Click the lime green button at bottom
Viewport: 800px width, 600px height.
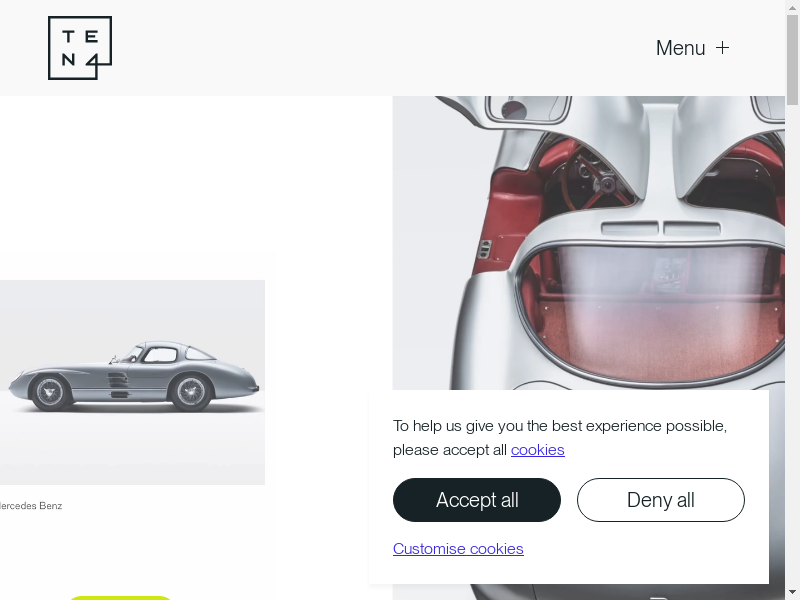pyautogui.click(x=120, y=597)
